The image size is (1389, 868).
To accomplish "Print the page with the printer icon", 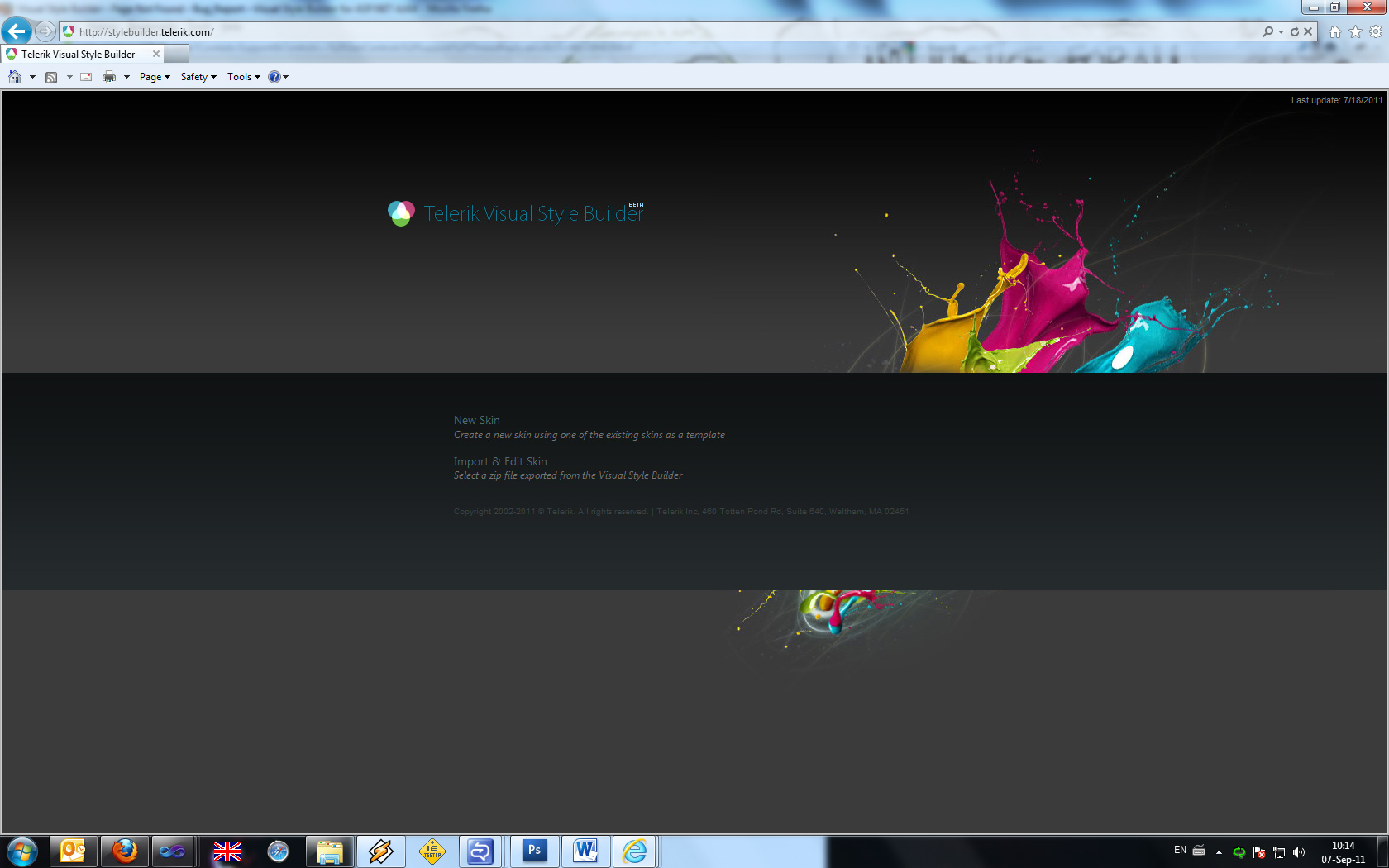I will click(x=109, y=77).
